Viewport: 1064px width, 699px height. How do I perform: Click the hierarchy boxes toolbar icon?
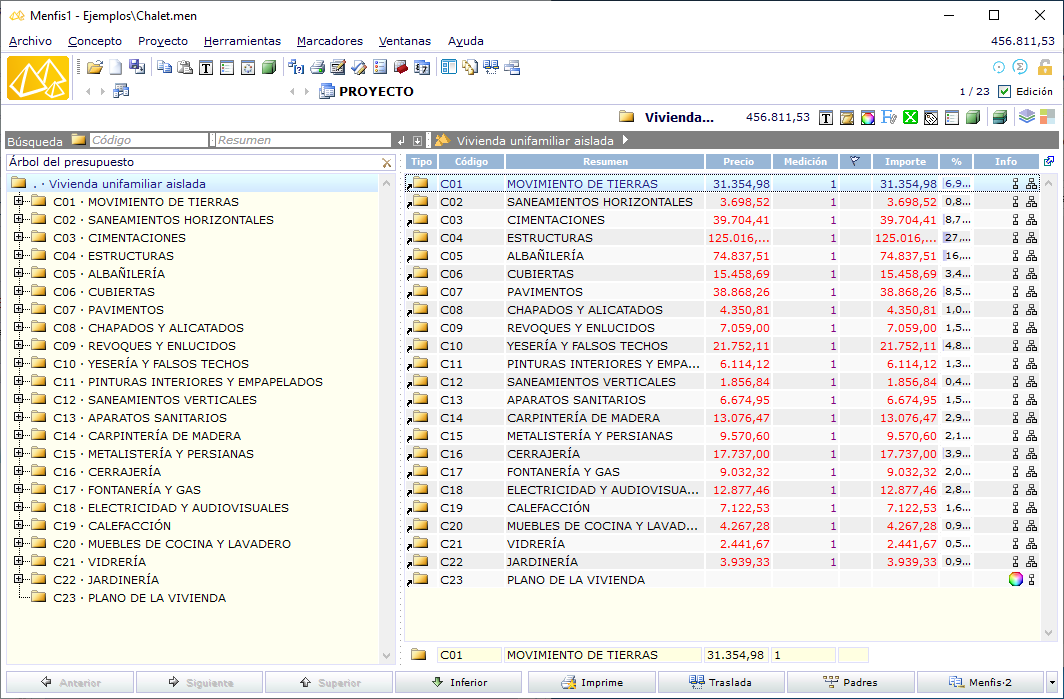coord(512,67)
